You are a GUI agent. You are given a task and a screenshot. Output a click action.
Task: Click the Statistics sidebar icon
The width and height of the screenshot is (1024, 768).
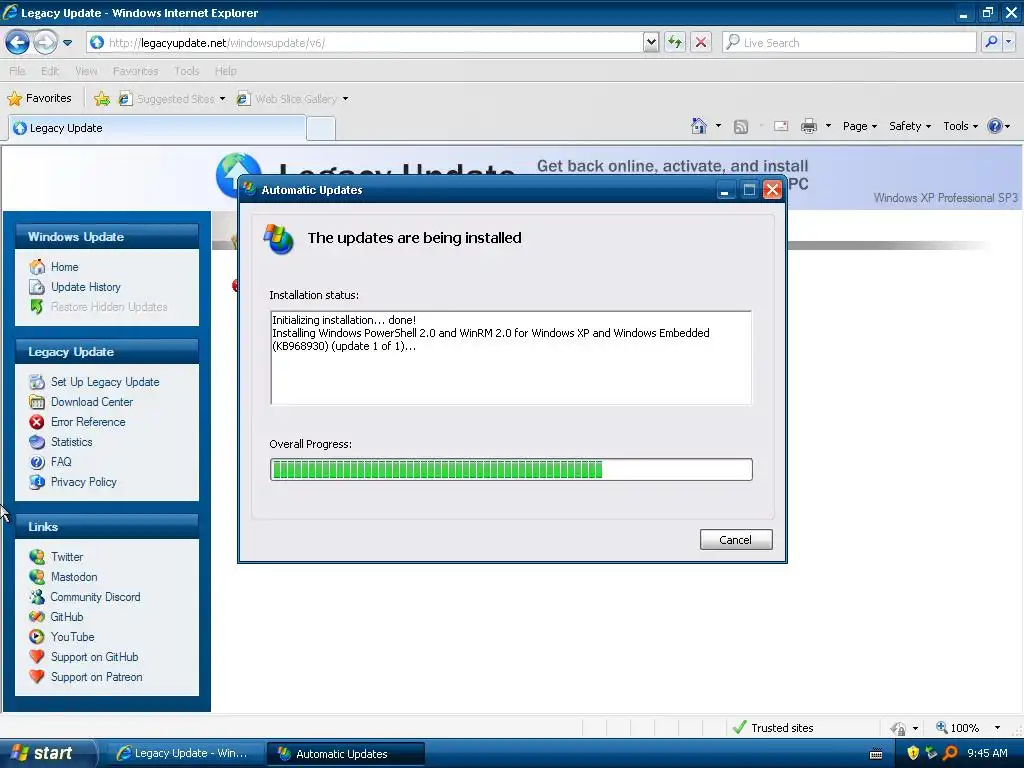(x=37, y=442)
